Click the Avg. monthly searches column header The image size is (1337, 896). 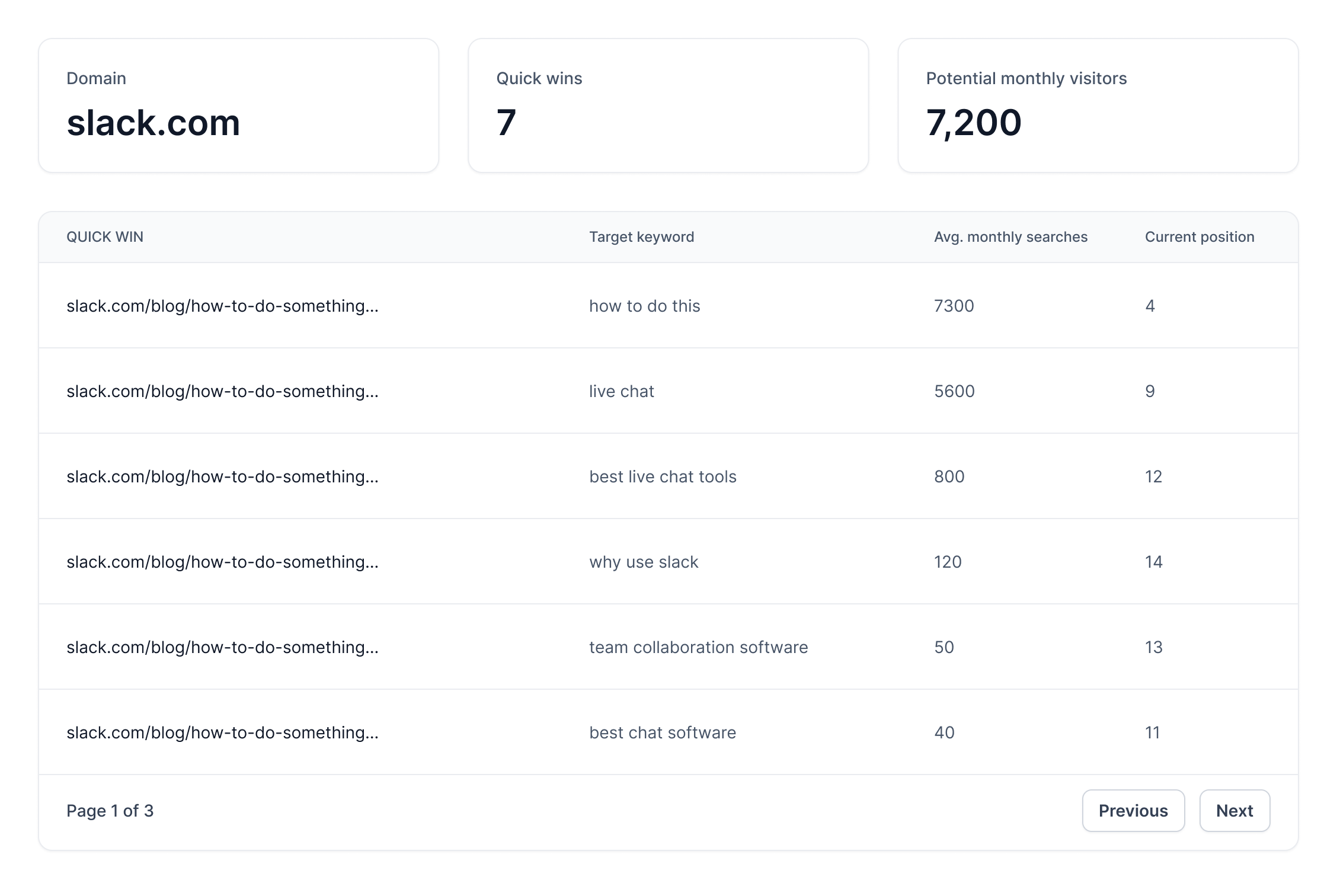pos(1010,237)
